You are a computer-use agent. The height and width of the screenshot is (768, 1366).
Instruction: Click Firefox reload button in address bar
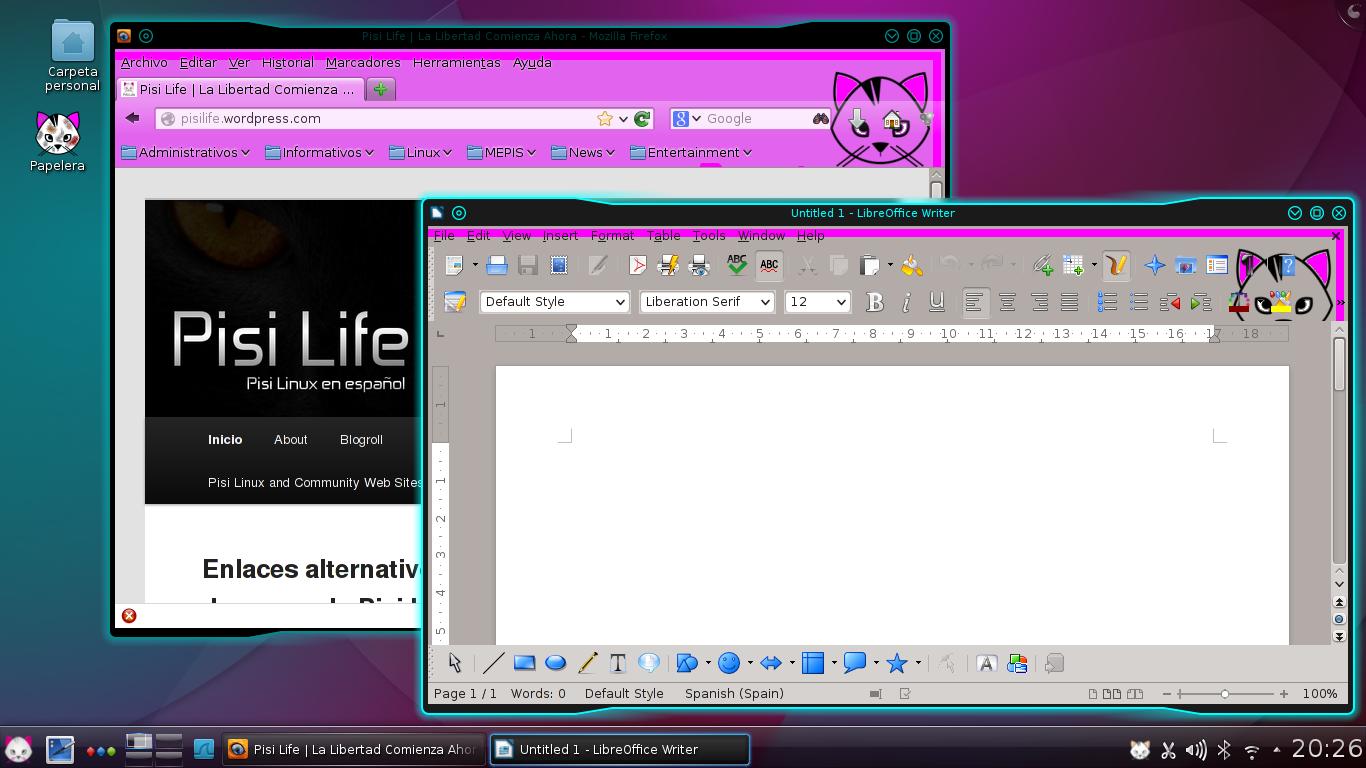[x=642, y=118]
